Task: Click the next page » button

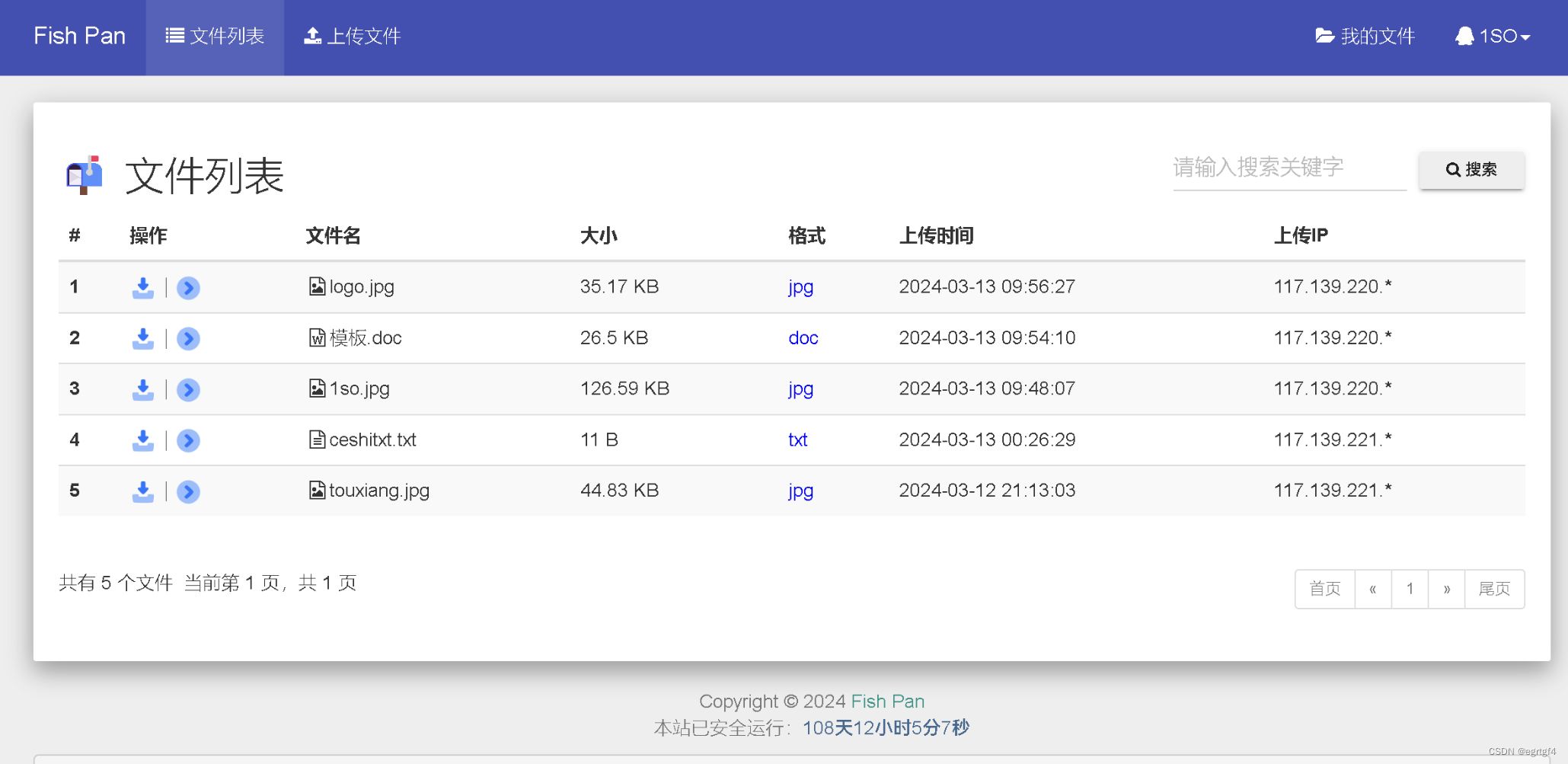Action: point(1446,589)
